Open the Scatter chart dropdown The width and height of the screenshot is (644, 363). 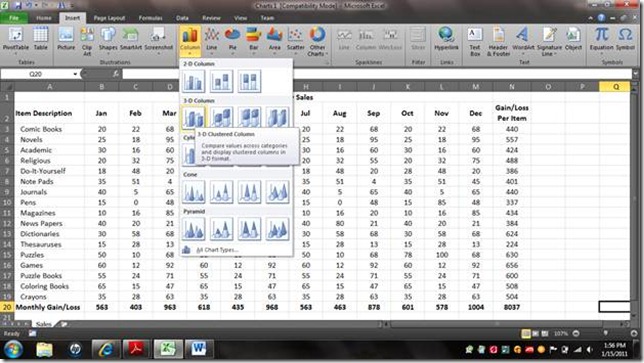click(x=295, y=41)
